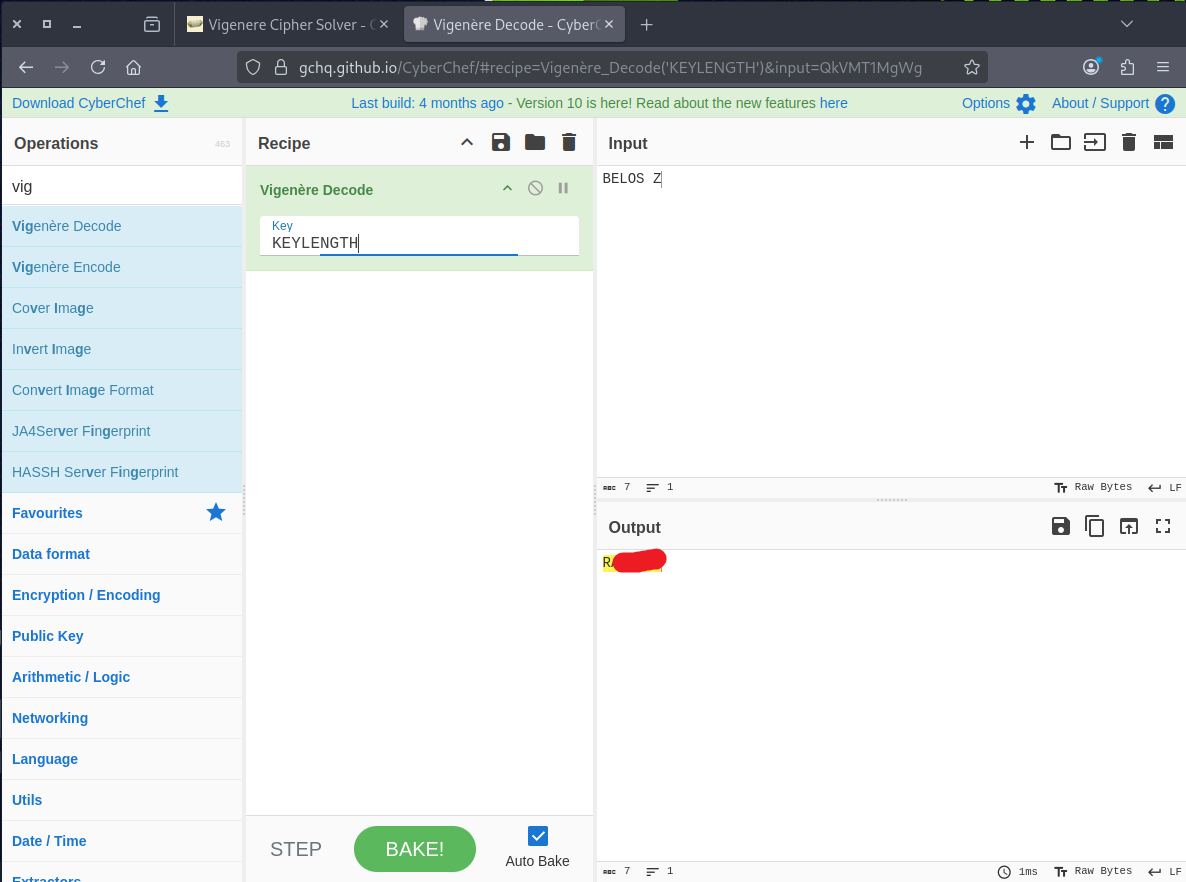The width and height of the screenshot is (1186, 882).
Task: Expand the Data format category
Action: coord(51,554)
